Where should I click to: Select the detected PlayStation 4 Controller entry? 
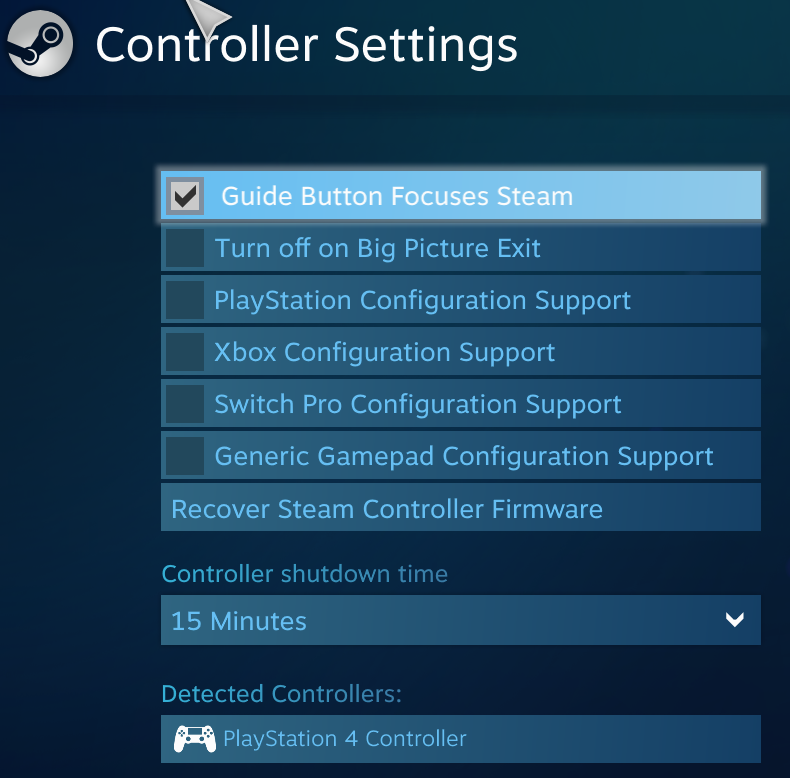[345, 740]
